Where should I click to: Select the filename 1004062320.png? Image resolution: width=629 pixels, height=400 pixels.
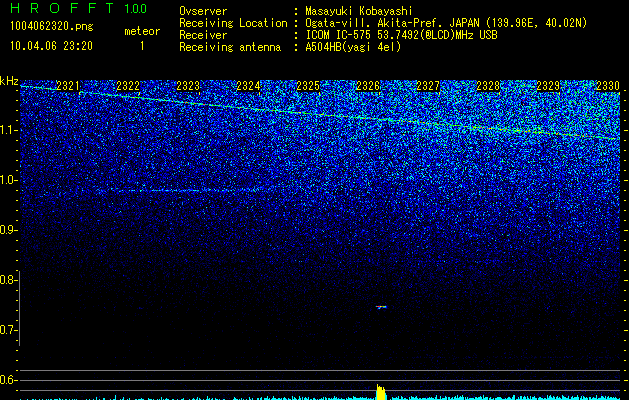coord(52,26)
